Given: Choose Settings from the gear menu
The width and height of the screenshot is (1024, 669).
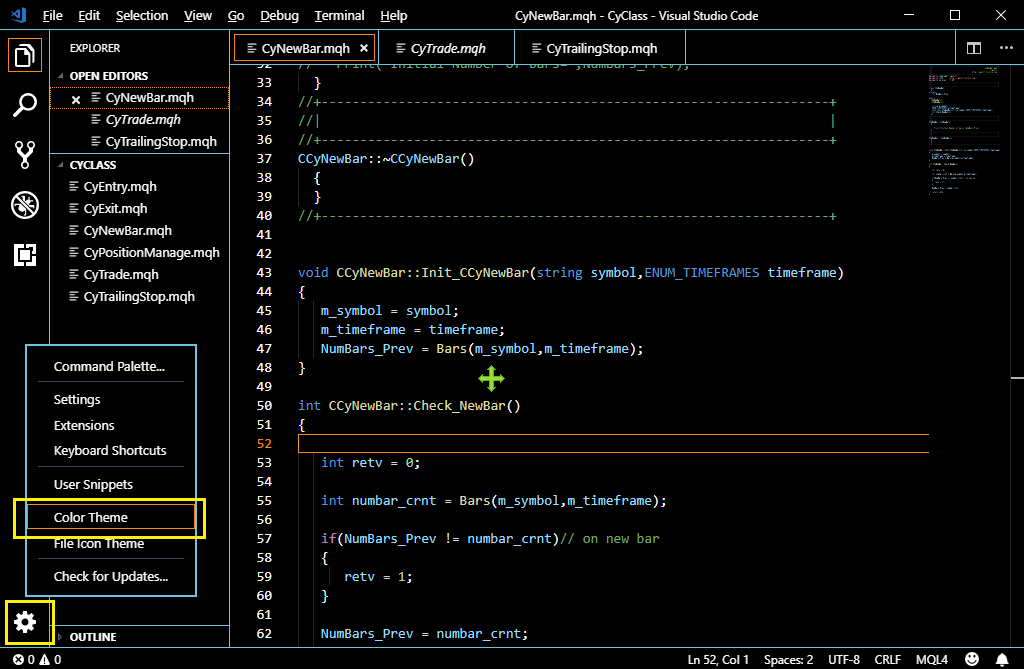Looking at the screenshot, I should [x=77, y=399].
